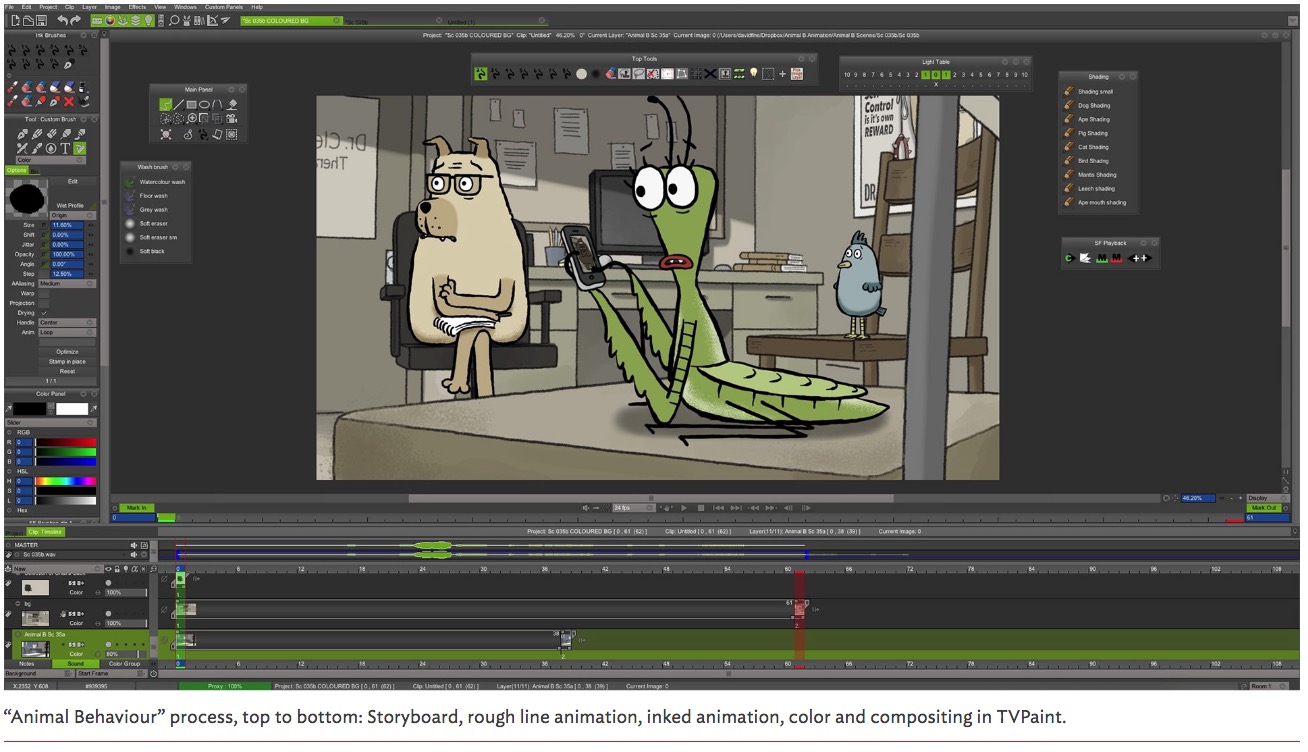1308x752 pixels.
Task: Click the Size 11.60% value field
Action: (x=67, y=225)
